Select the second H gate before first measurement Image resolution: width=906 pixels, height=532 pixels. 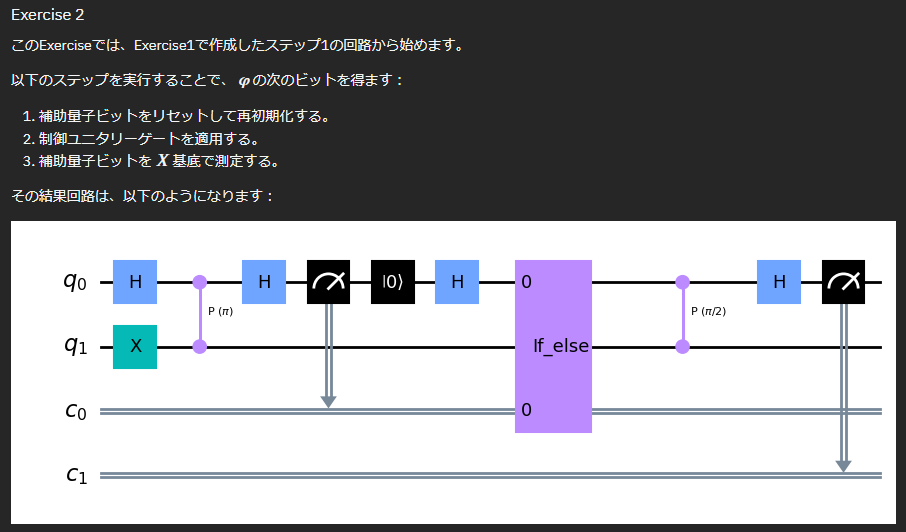coord(264,282)
